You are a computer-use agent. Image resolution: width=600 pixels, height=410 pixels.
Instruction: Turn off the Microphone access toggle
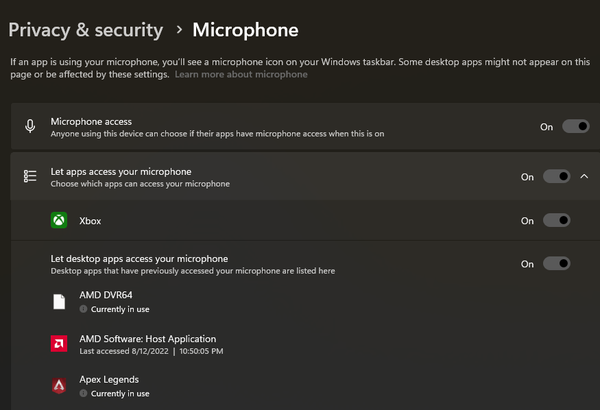[576, 126]
